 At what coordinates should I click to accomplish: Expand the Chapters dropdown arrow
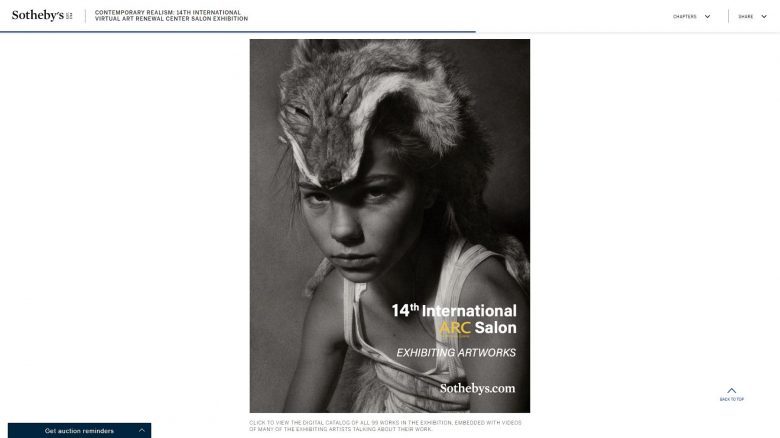(707, 16)
